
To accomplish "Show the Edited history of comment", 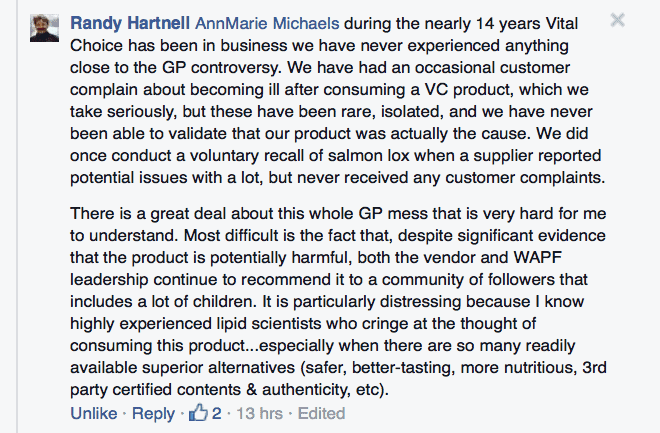I will coord(320,413).
